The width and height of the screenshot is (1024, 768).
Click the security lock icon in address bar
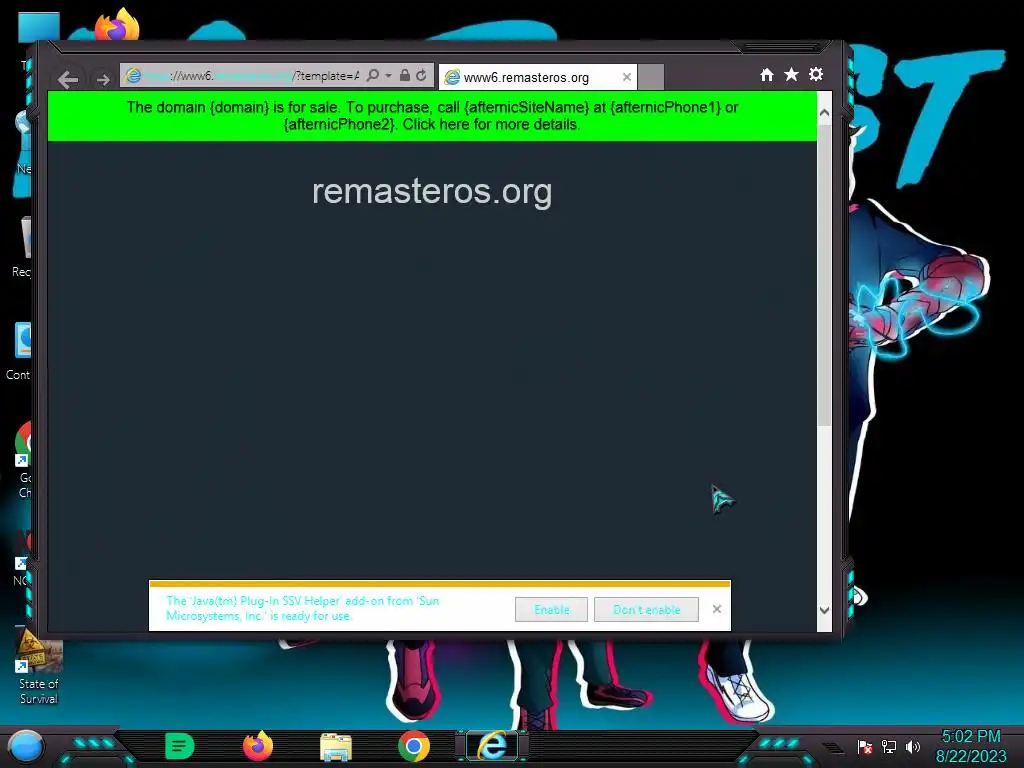[405, 76]
